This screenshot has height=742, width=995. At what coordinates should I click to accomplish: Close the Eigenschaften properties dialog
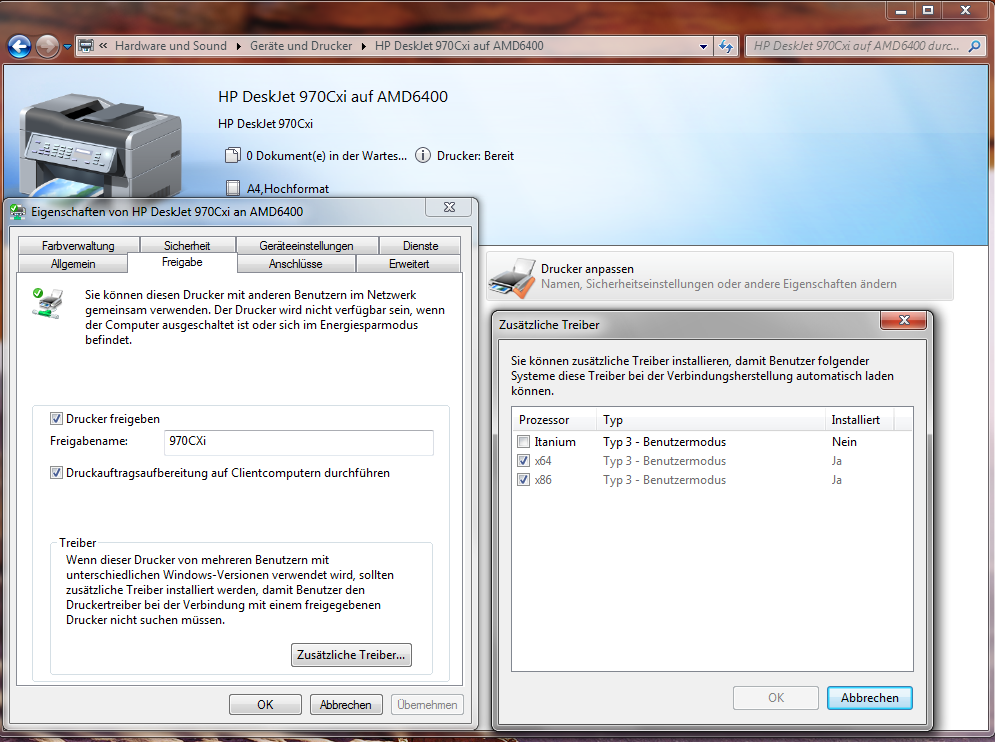(449, 207)
